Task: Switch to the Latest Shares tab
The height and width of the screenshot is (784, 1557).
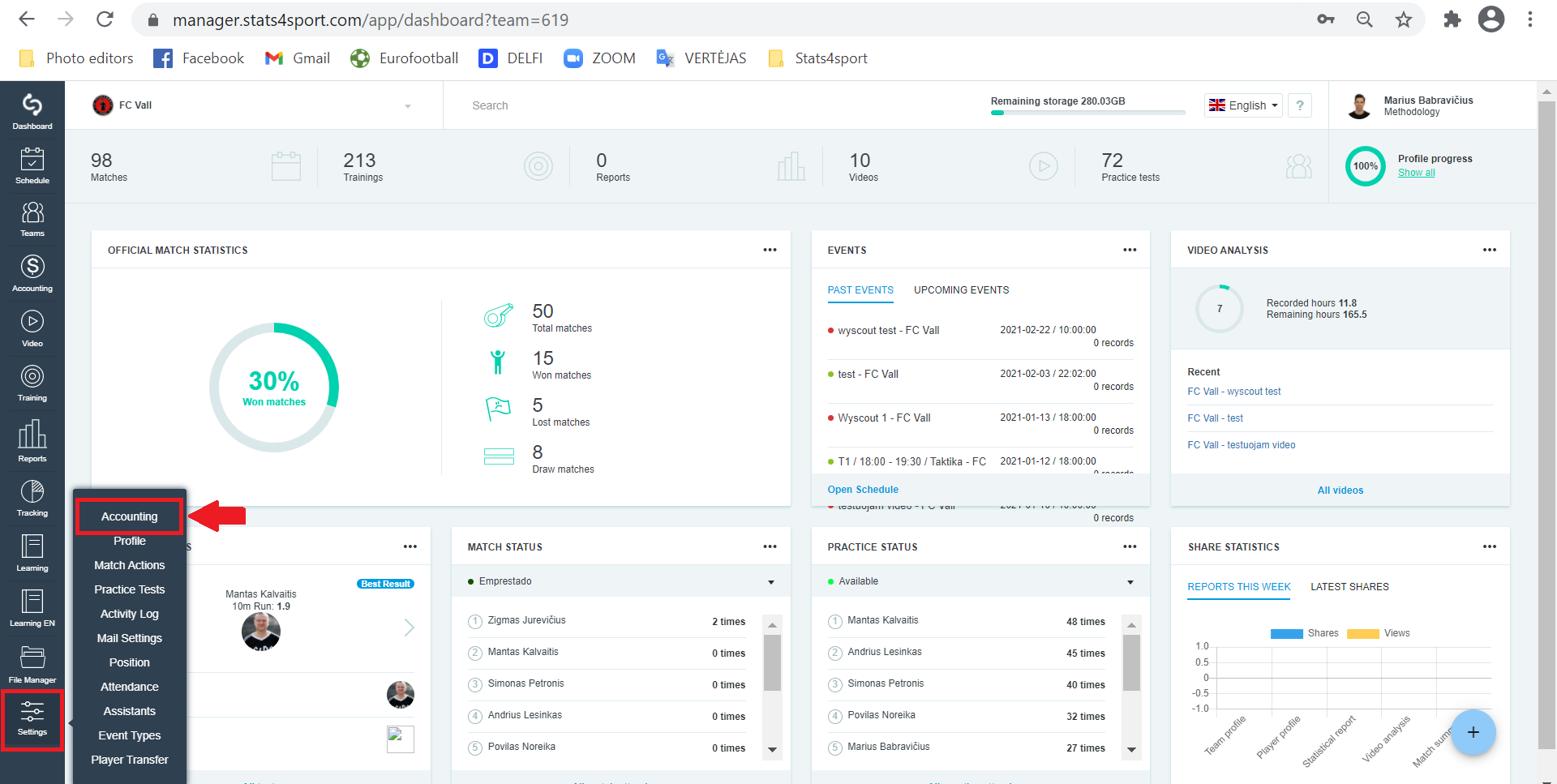Action: (x=1349, y=587)
